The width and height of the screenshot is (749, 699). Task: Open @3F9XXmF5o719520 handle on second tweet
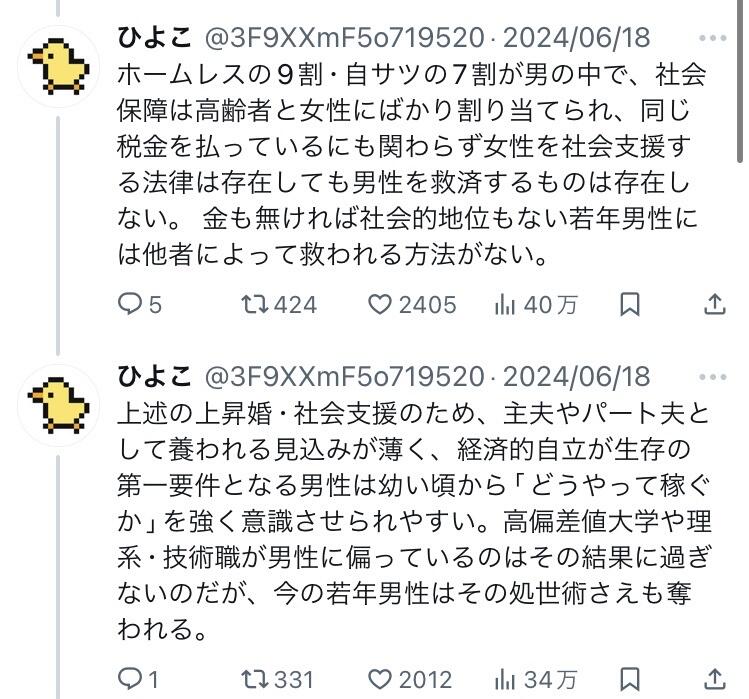click(344, 377)
